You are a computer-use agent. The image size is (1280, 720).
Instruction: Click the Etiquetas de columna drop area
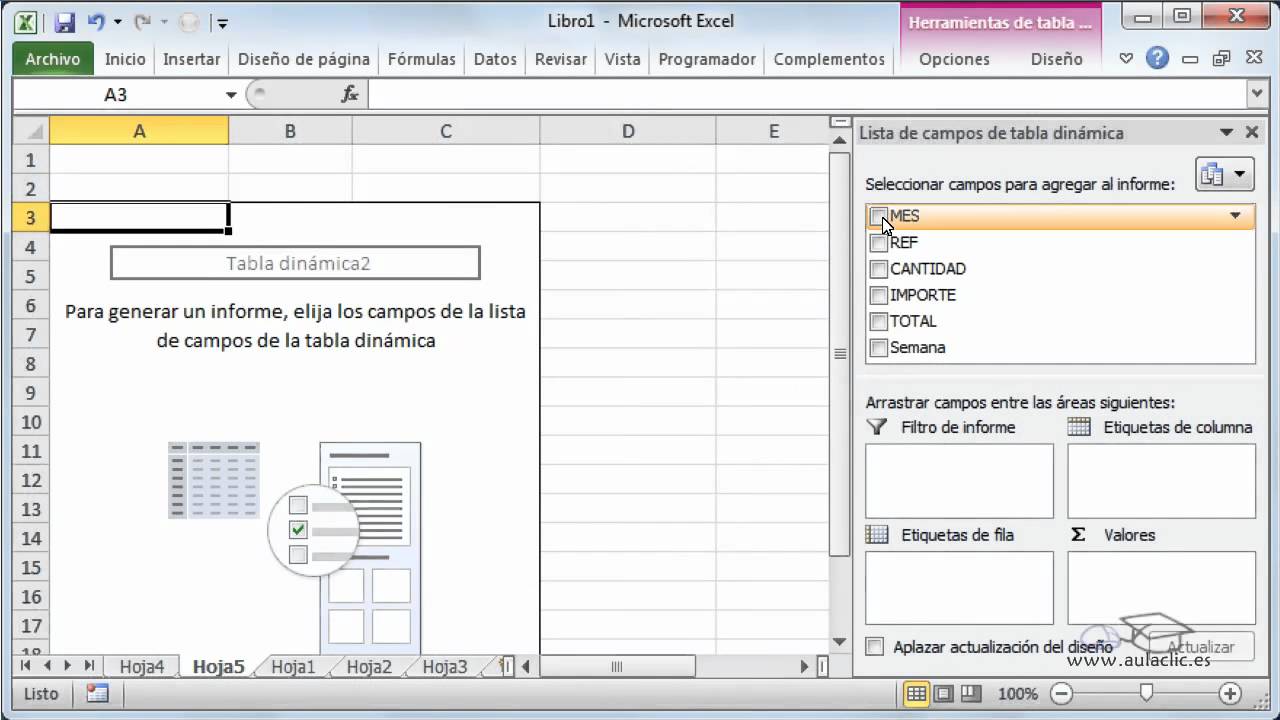pyautogui.click(x=1161, y=481)
